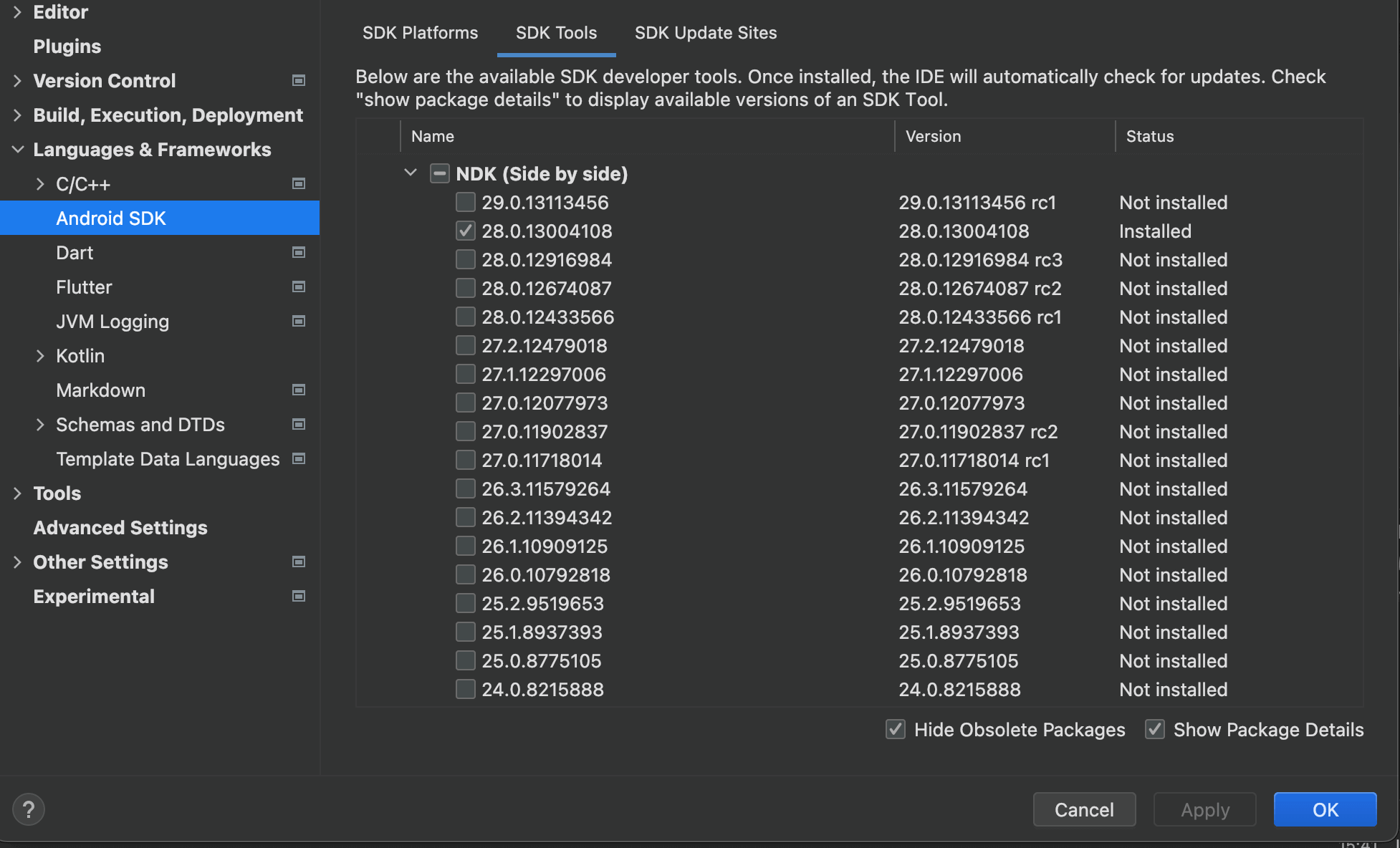The height and width of the screenshot is (848, 1400).
Task: Open Plugins settings page
Action: point(67,47)
